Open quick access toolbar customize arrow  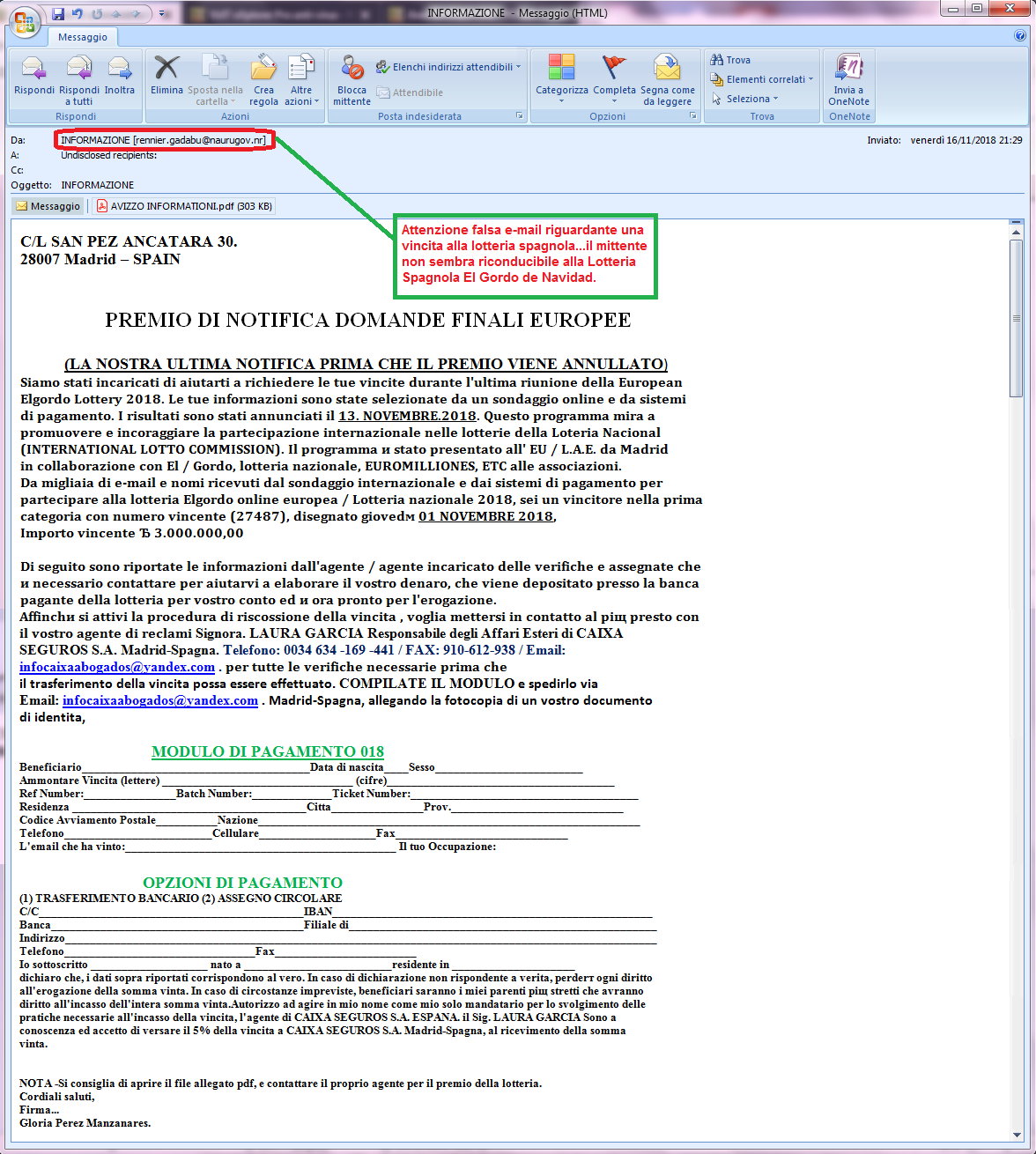pos(164,14)
